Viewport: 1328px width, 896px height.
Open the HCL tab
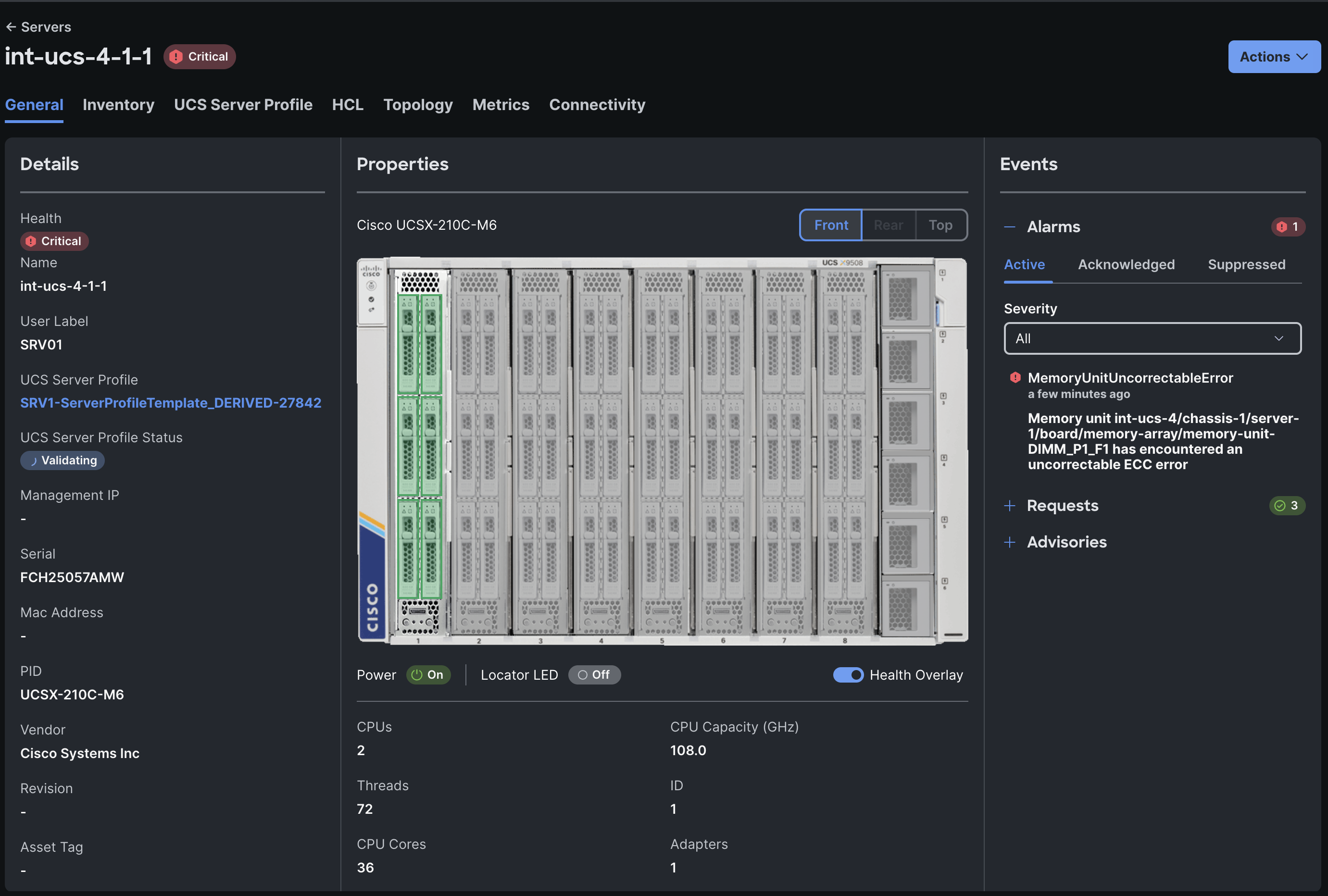point(348,105)
